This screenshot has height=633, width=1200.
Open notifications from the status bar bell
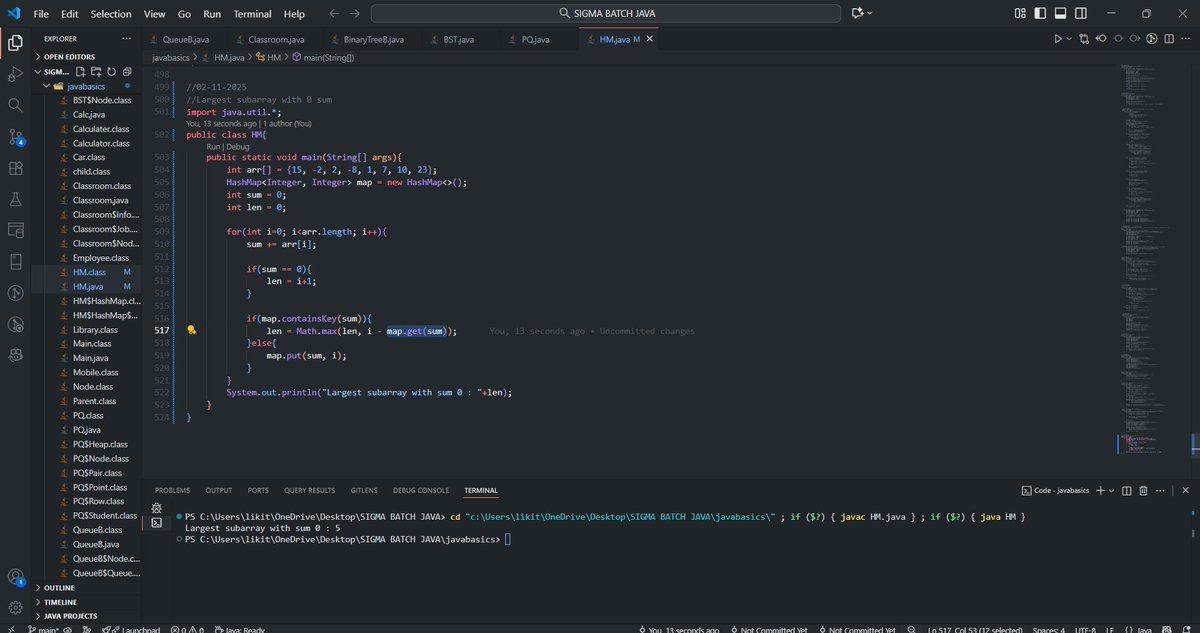1187,629
